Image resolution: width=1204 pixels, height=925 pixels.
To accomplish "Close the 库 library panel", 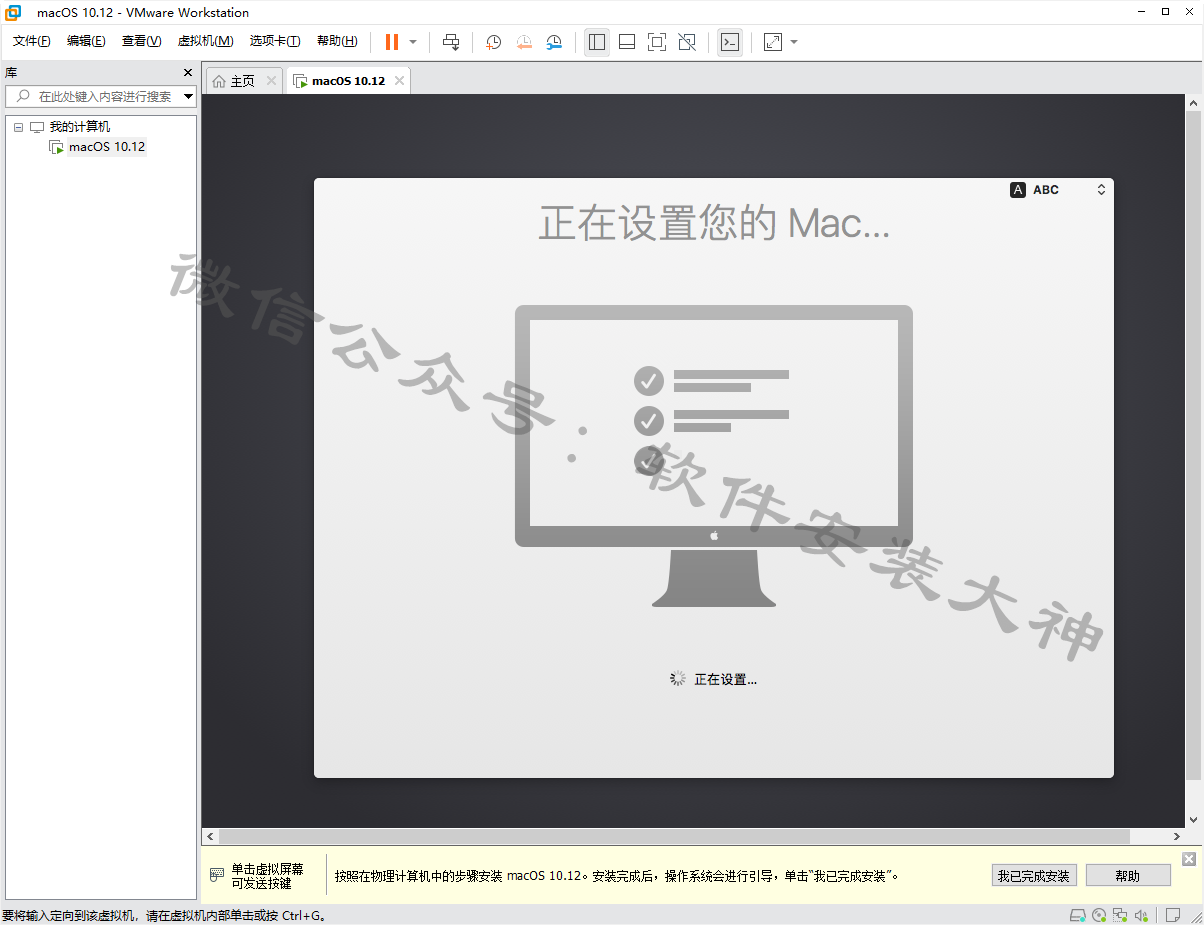I will 187,73.
